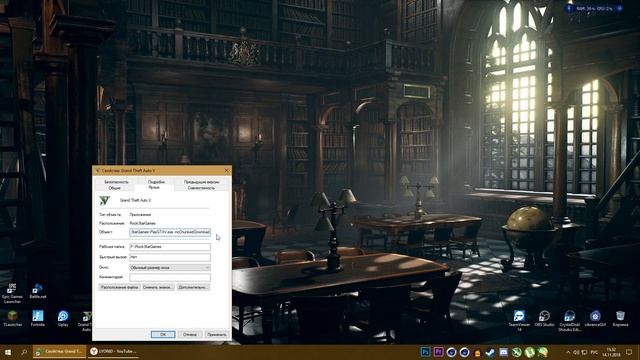Switch to the Properties: Grand Theft Auto taskbar window
The image size is (640, 360).
coord(60,351)
